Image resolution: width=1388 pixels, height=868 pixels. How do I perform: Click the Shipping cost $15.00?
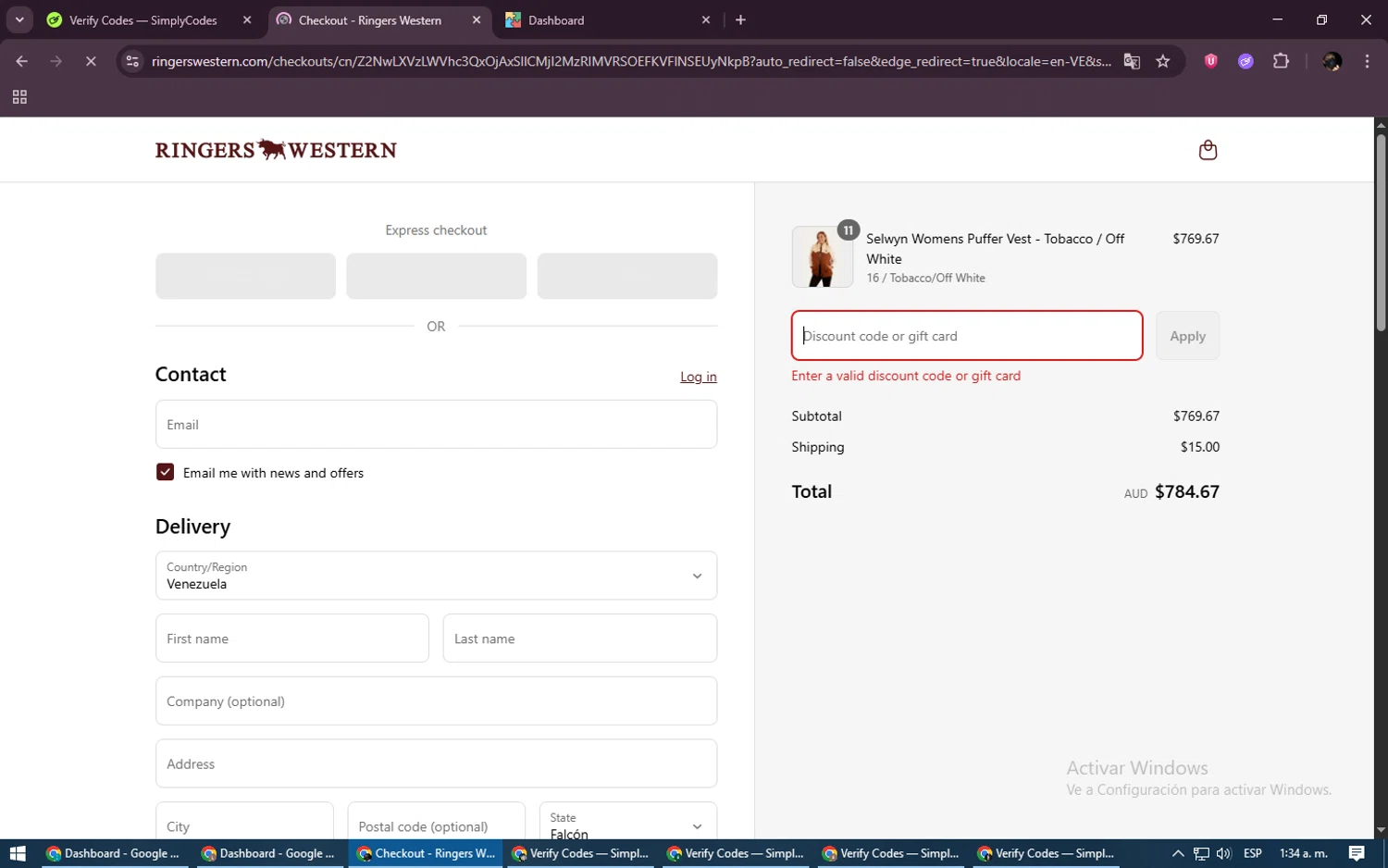pyautogui.click(x=1199, y=447)
